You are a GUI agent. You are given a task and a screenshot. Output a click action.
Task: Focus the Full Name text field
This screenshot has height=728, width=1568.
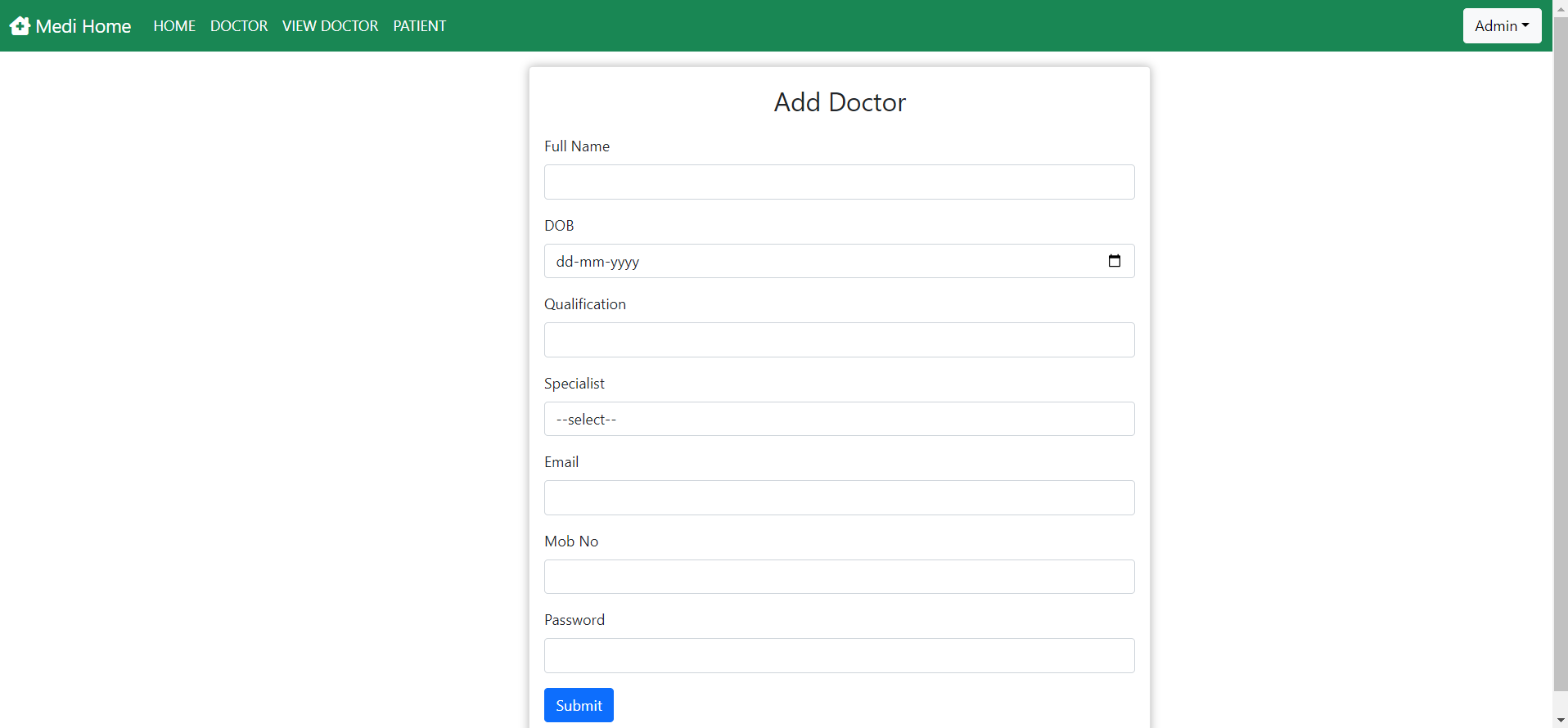tap(839, 182)
